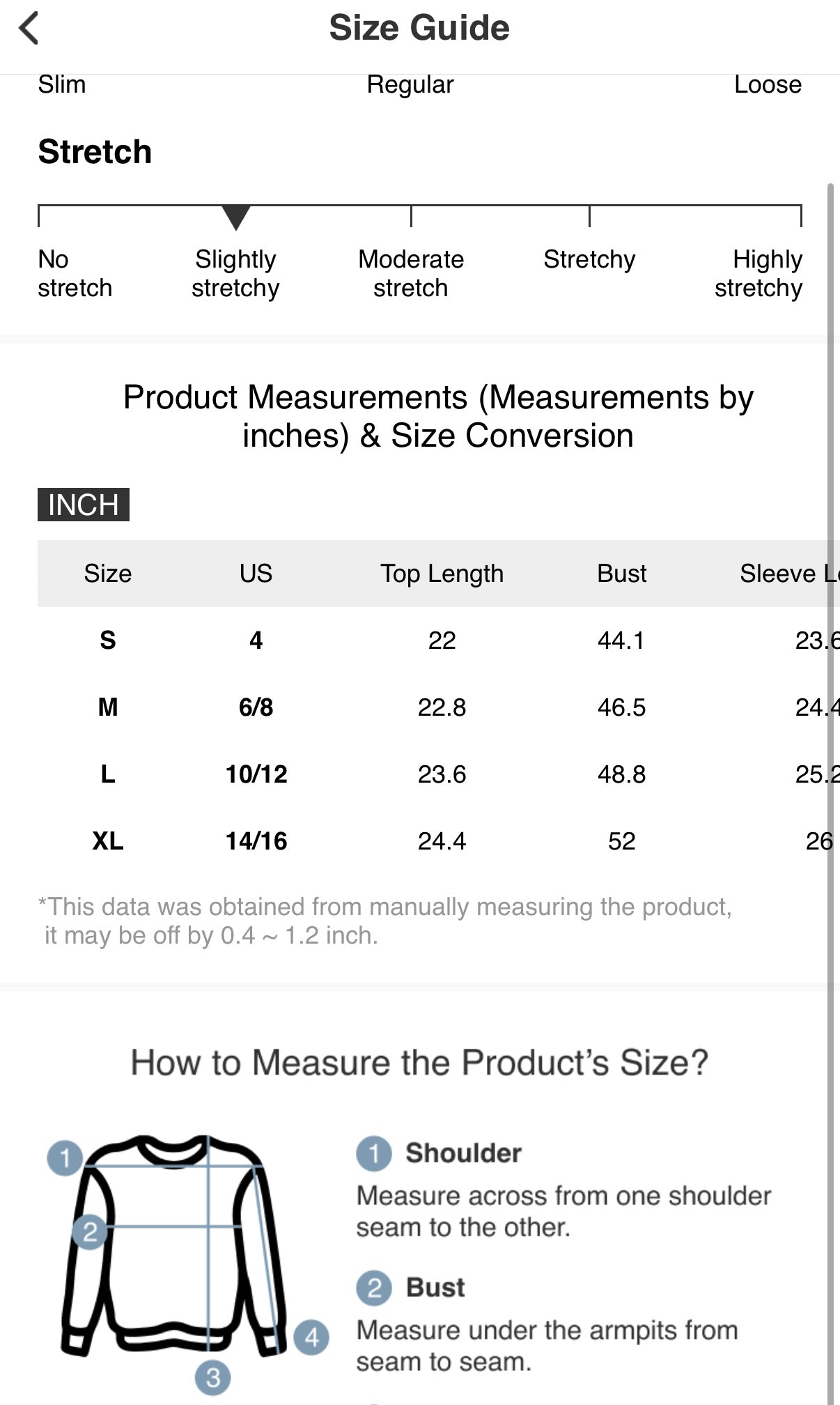Click the Size column header
Screen dimensions: 840x1405
[x=108, y=574]
